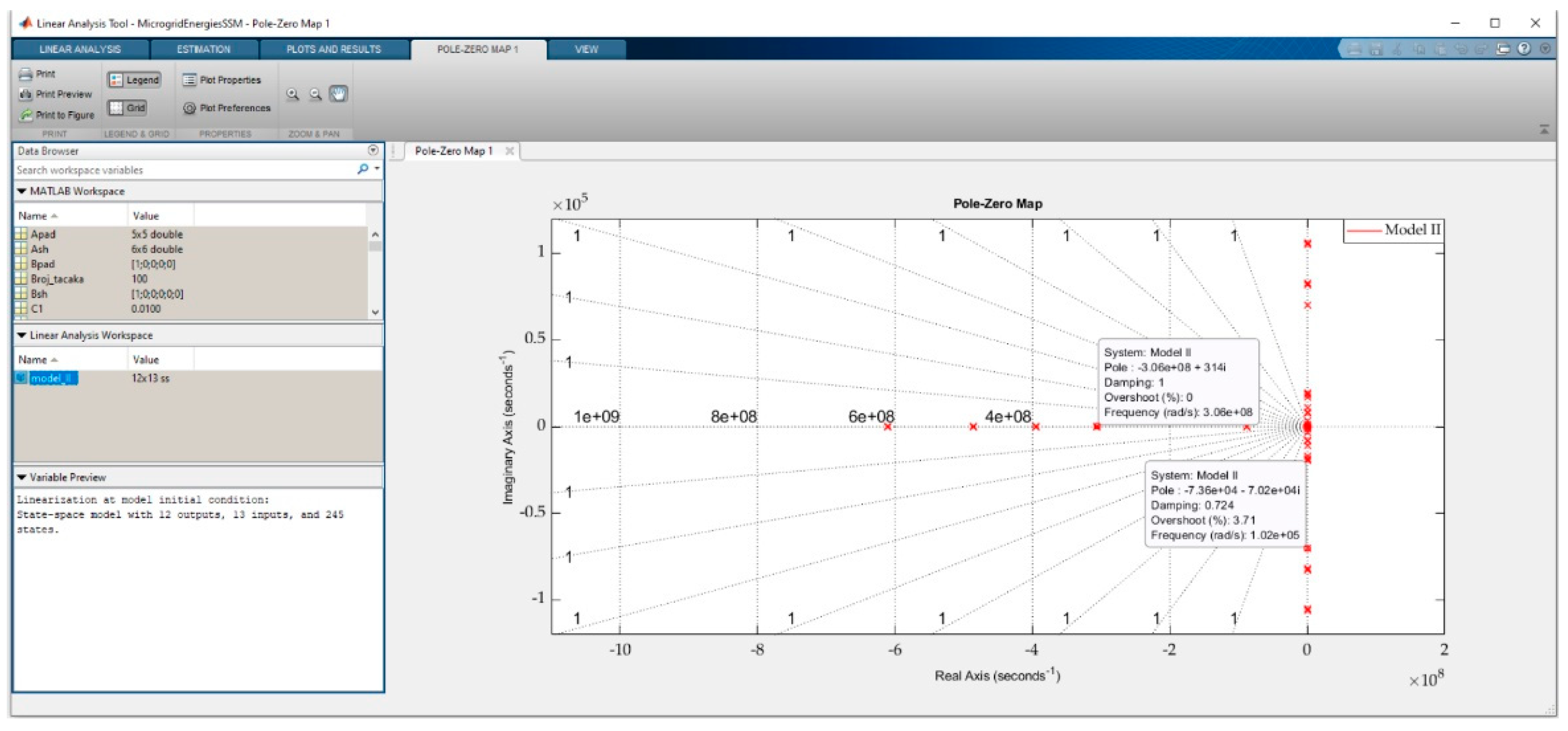Toggle the Legend button off
This screenshot has width=1568, height=731.
pyautogui.click(x=134, y=80)
